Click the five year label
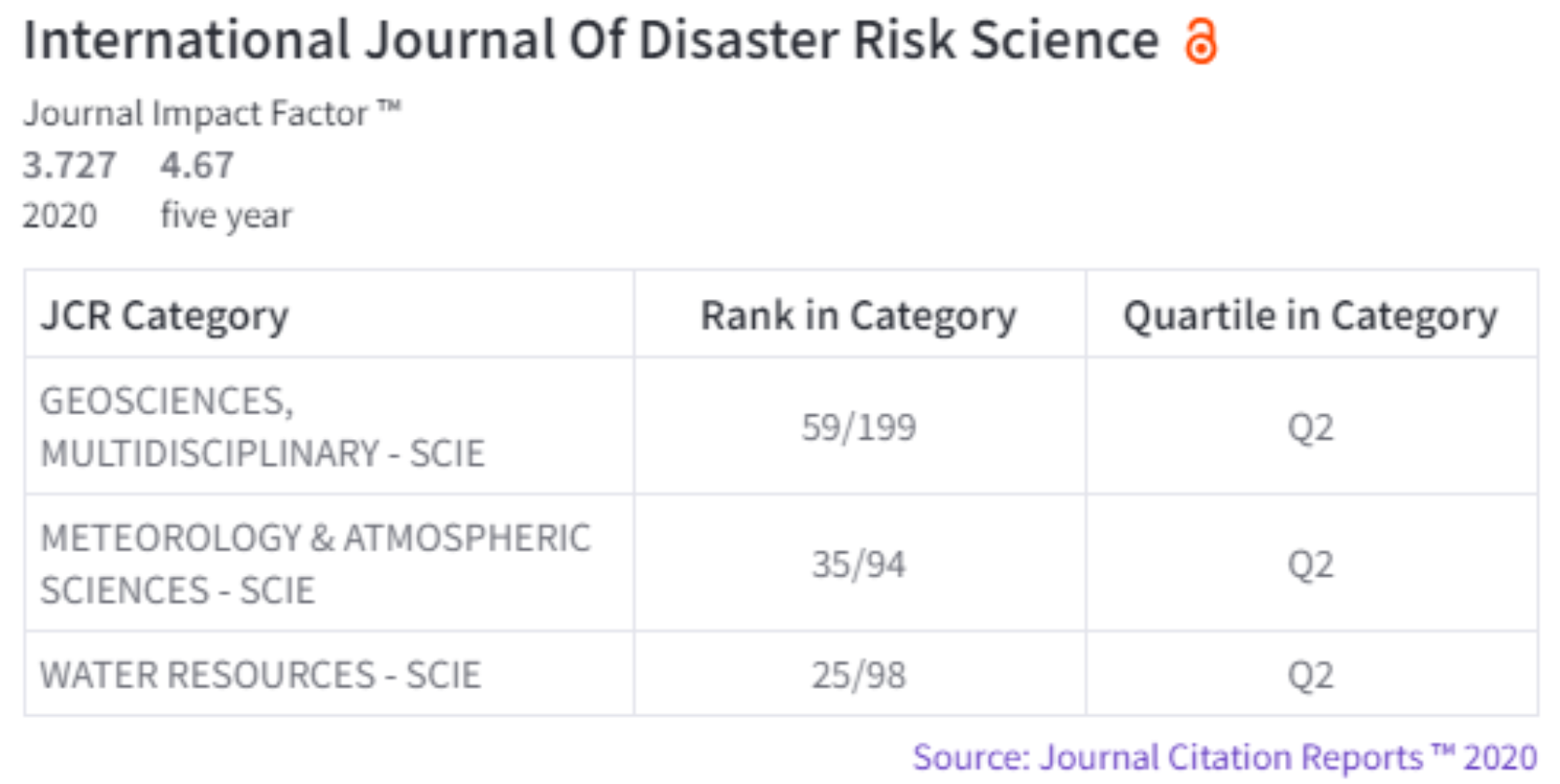 tap(226, 215)
